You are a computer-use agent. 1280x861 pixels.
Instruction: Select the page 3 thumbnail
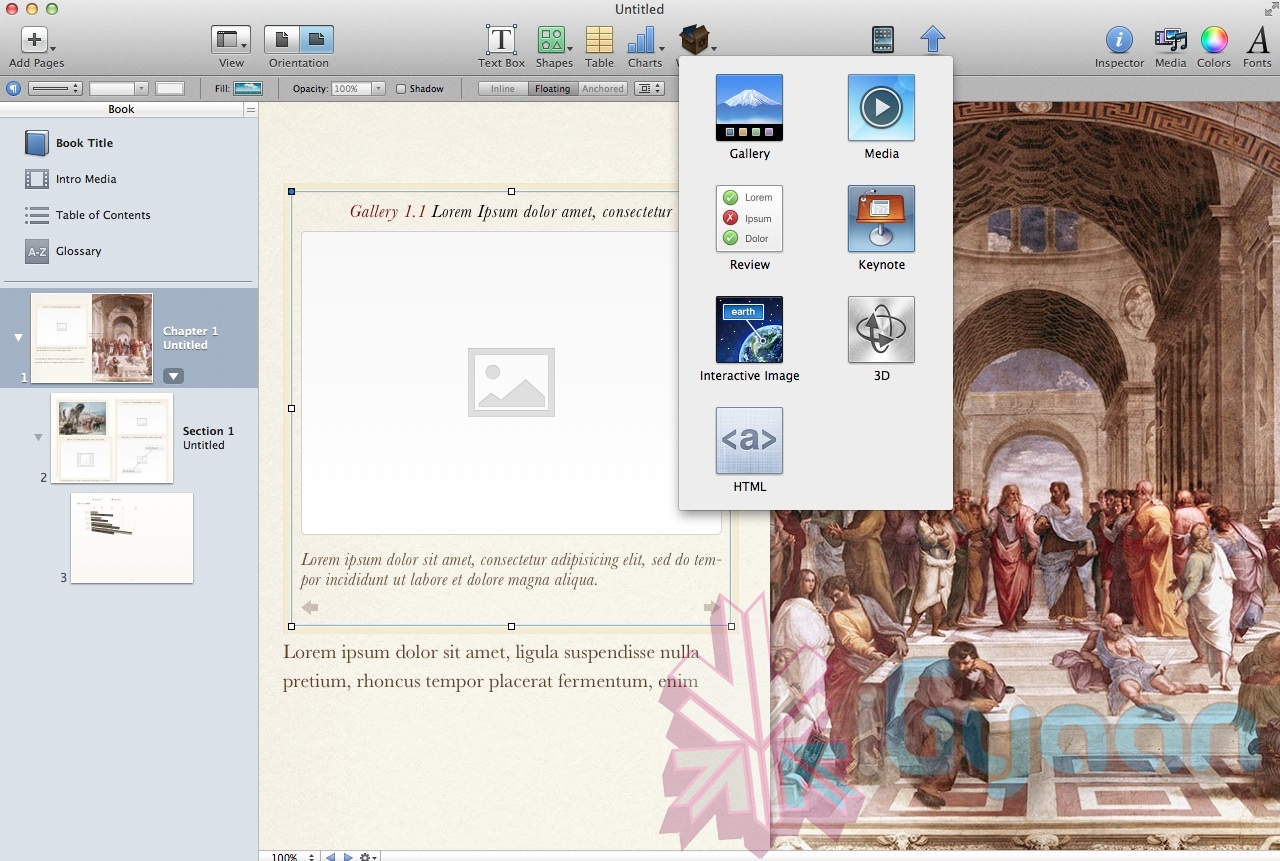tap(131, 538)
